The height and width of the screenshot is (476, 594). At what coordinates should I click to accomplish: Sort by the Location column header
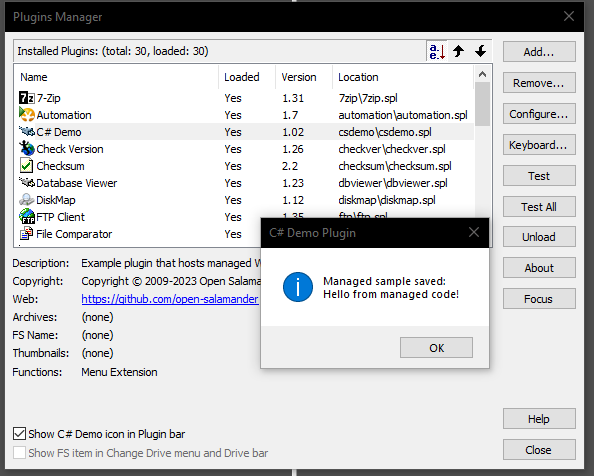403,77
